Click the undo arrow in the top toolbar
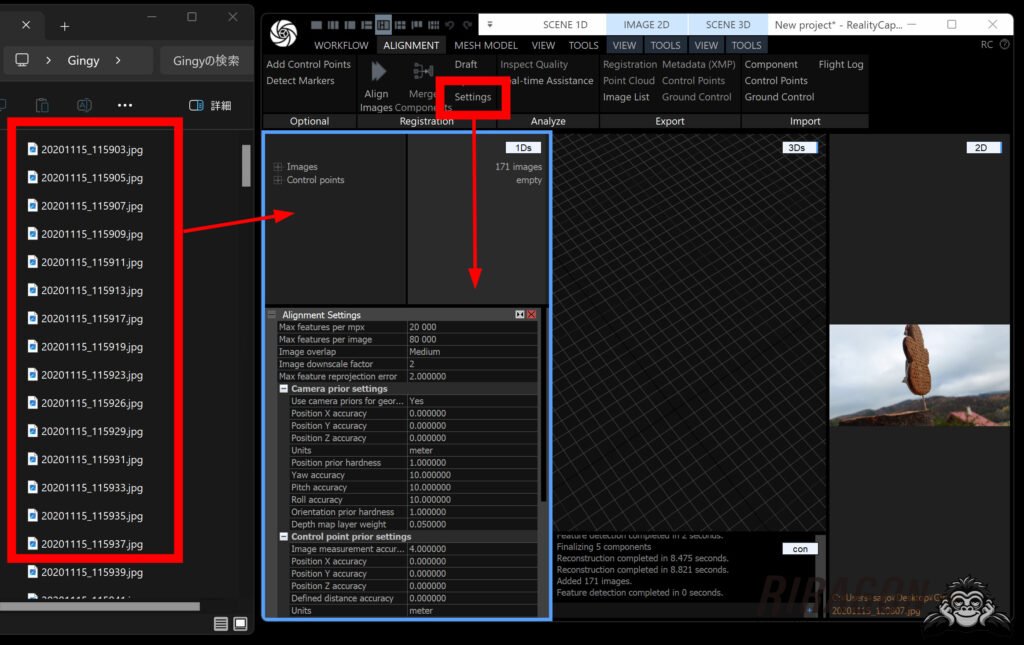Viewport: 1024px width, 645px height. coord(449,24)
